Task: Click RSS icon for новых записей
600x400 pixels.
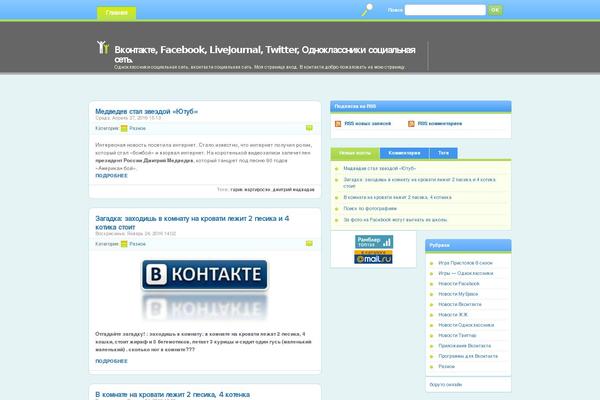Action: click(x=338, y=124)
